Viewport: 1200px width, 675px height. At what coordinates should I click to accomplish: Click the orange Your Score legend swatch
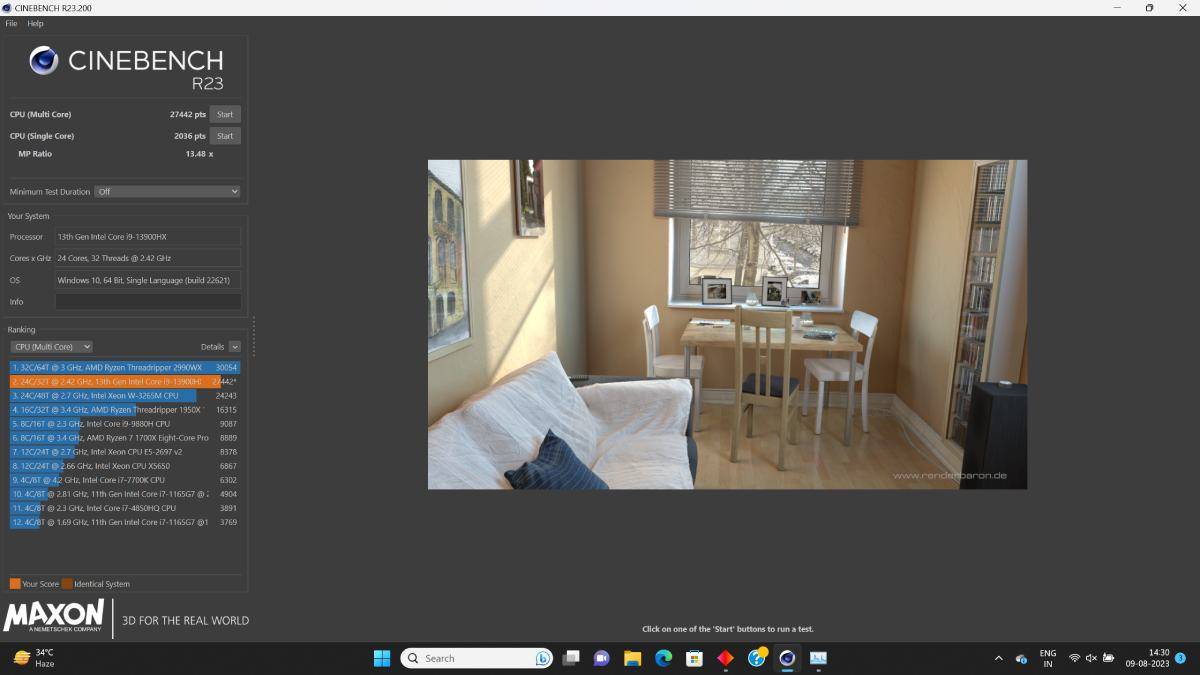pyautogui.click(x=15, y=584)
